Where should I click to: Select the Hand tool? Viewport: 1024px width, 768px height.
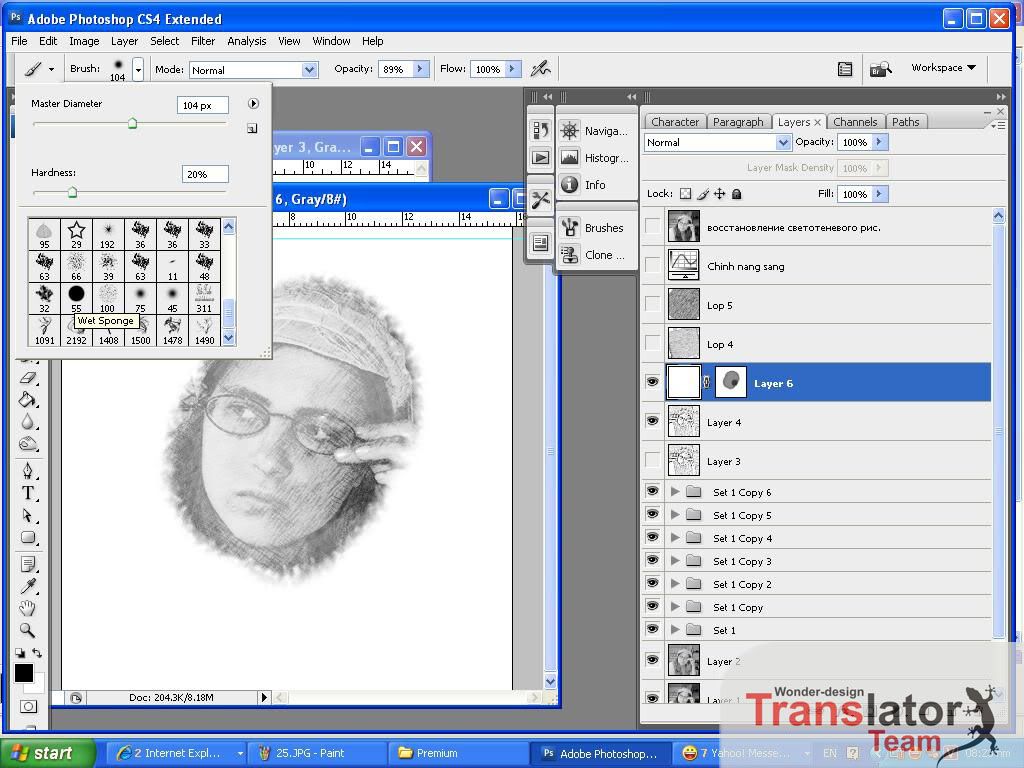[27, 609]
